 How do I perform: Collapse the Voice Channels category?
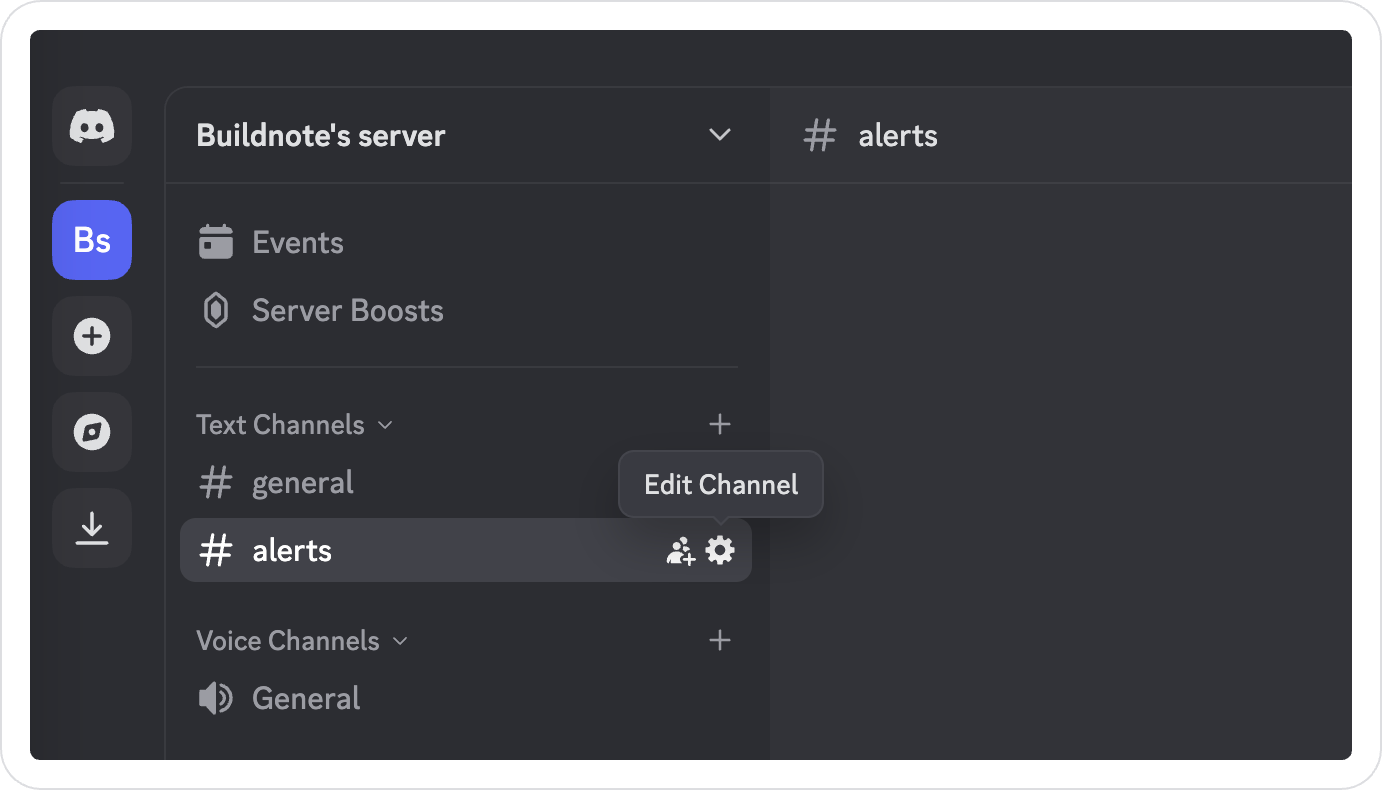pyautogui.click(x=302, y=641)
